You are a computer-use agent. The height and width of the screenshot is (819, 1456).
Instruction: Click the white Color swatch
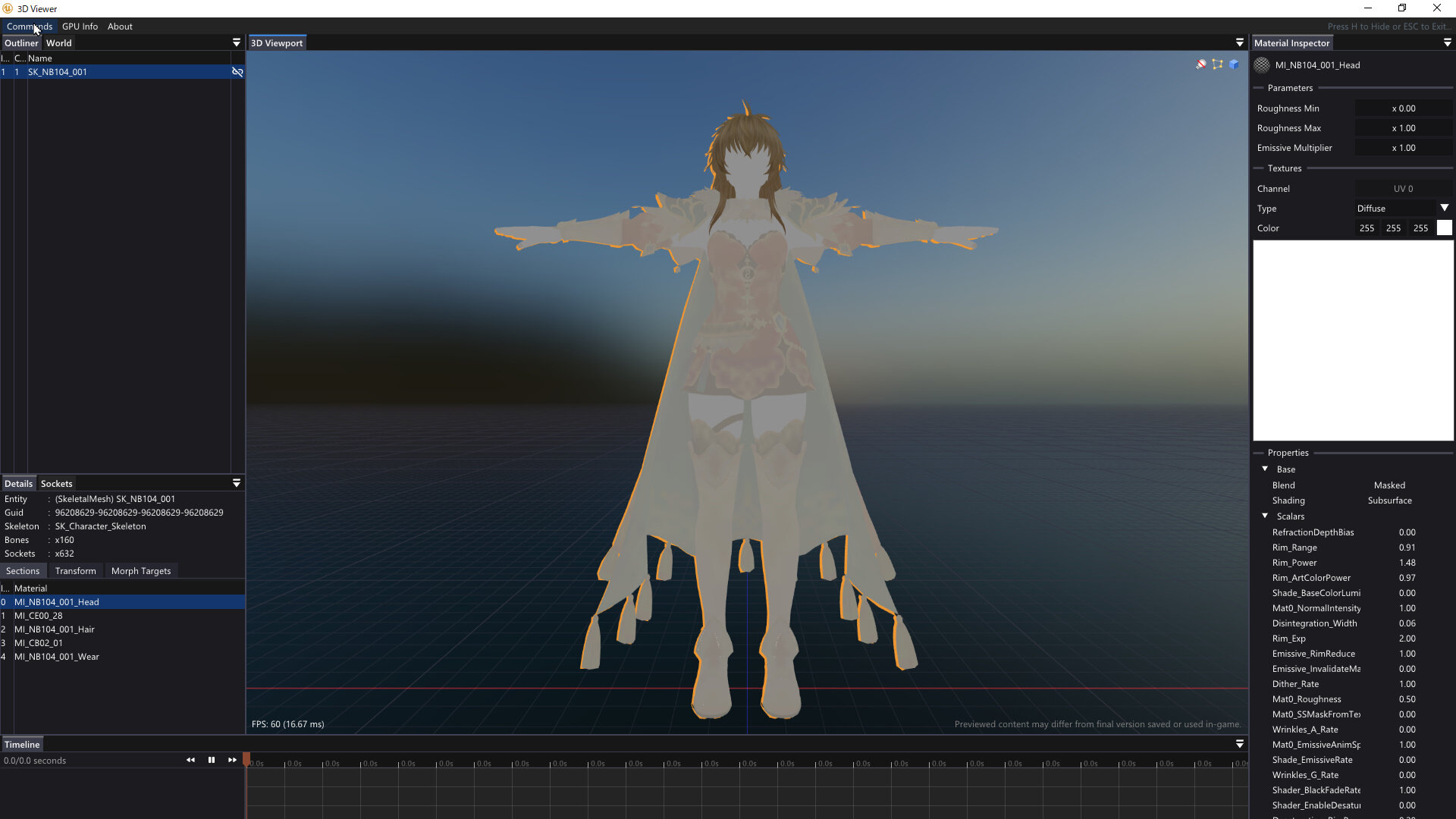point(1445,228)
